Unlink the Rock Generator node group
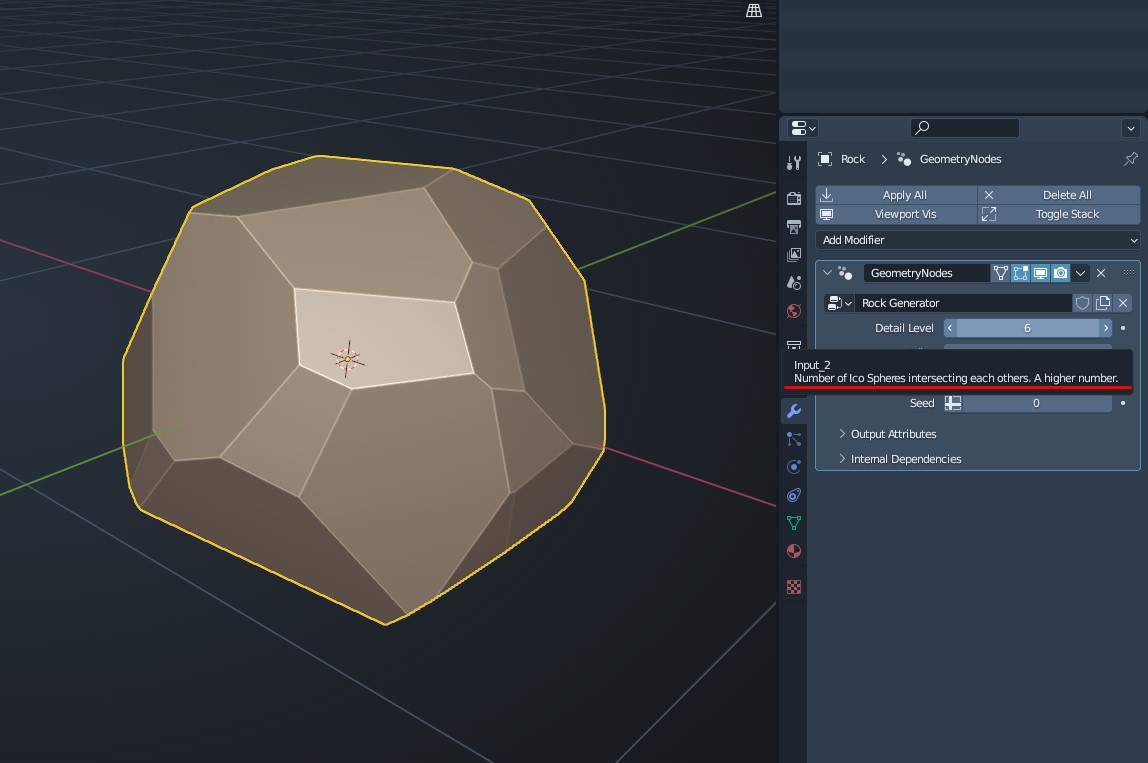1148x763 pixels. (1122, 303)
